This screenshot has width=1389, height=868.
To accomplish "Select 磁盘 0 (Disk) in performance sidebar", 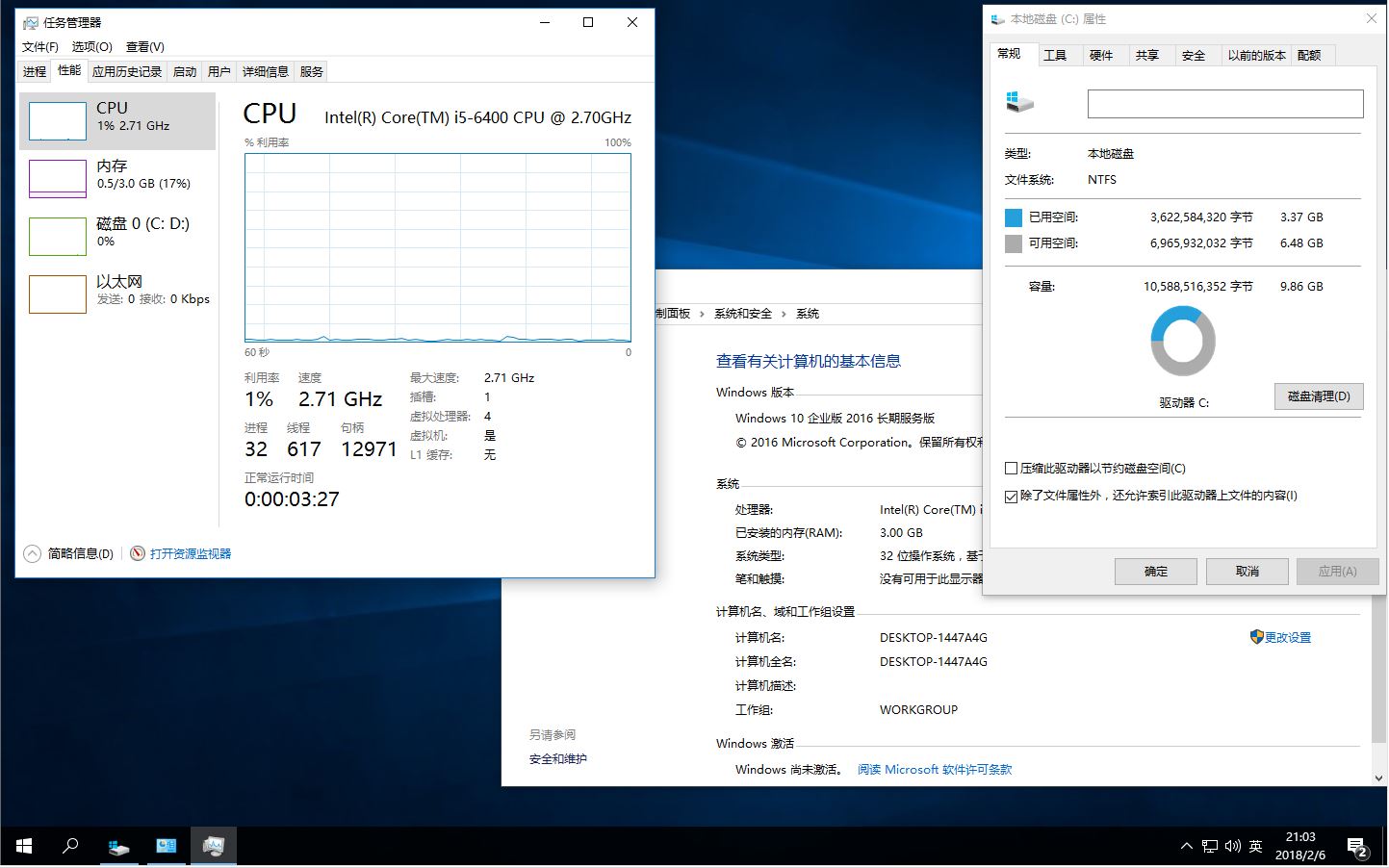I will point(116,234).
